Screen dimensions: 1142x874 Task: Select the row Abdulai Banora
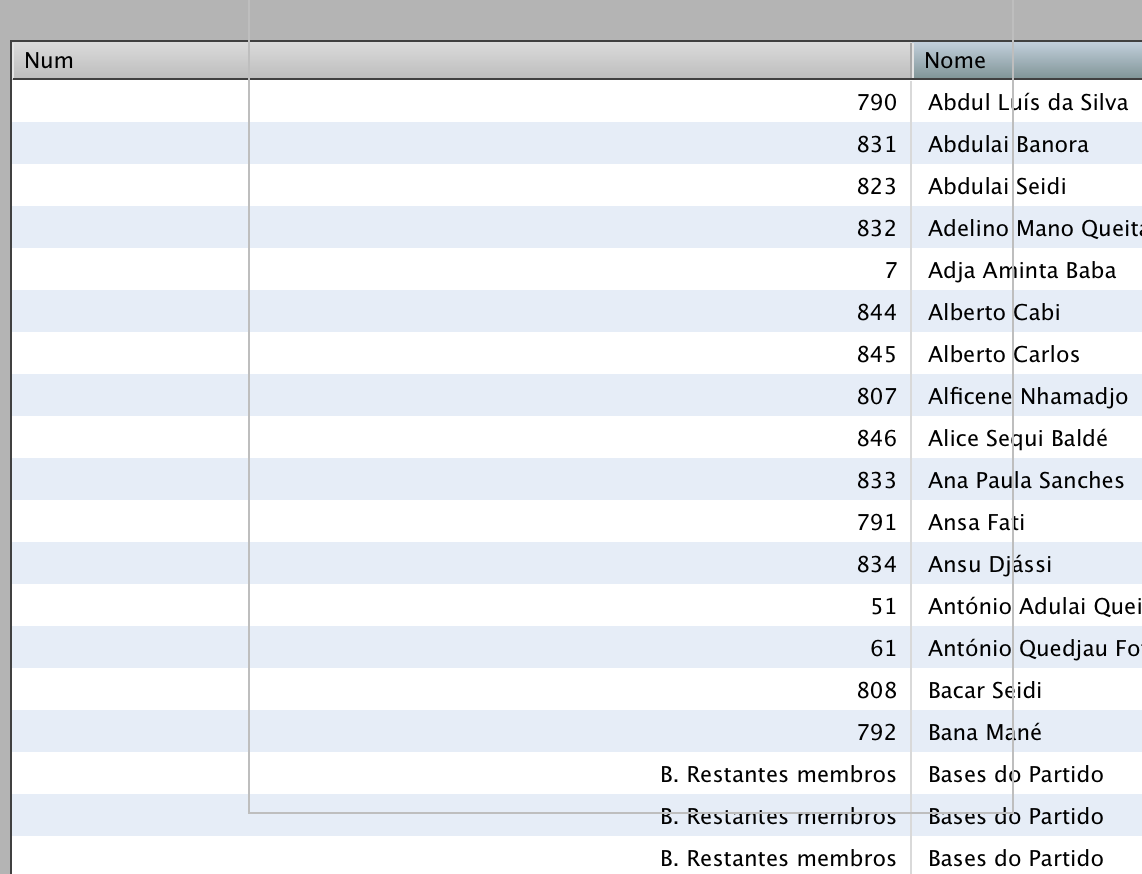coord(577,144)
